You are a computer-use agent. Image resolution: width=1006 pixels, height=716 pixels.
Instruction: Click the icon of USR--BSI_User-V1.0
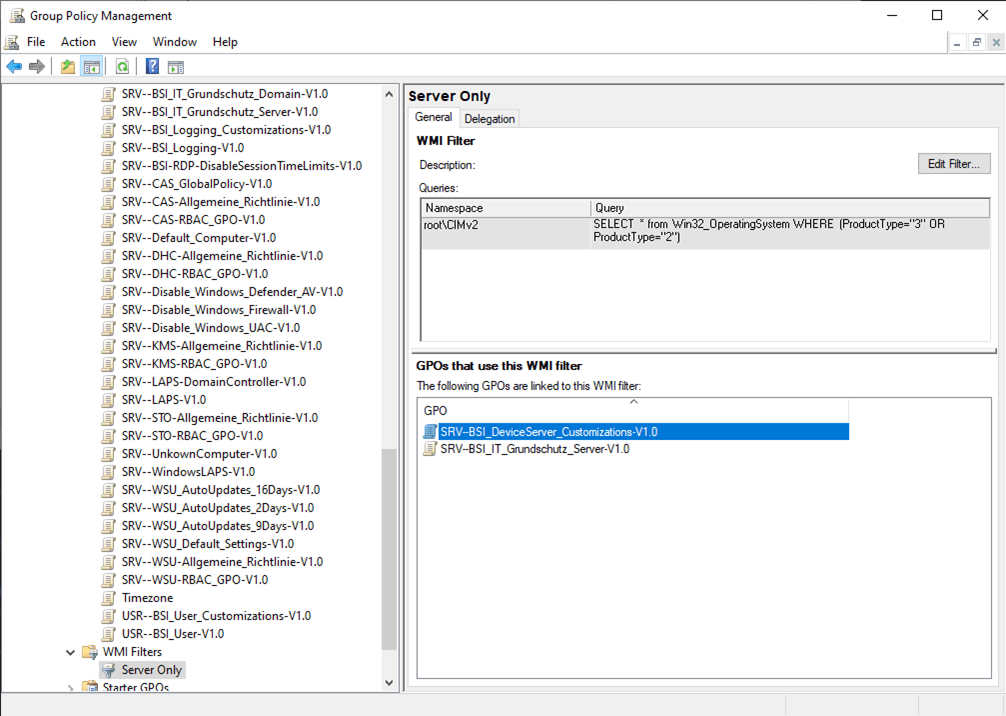click(x=109, y=634)
